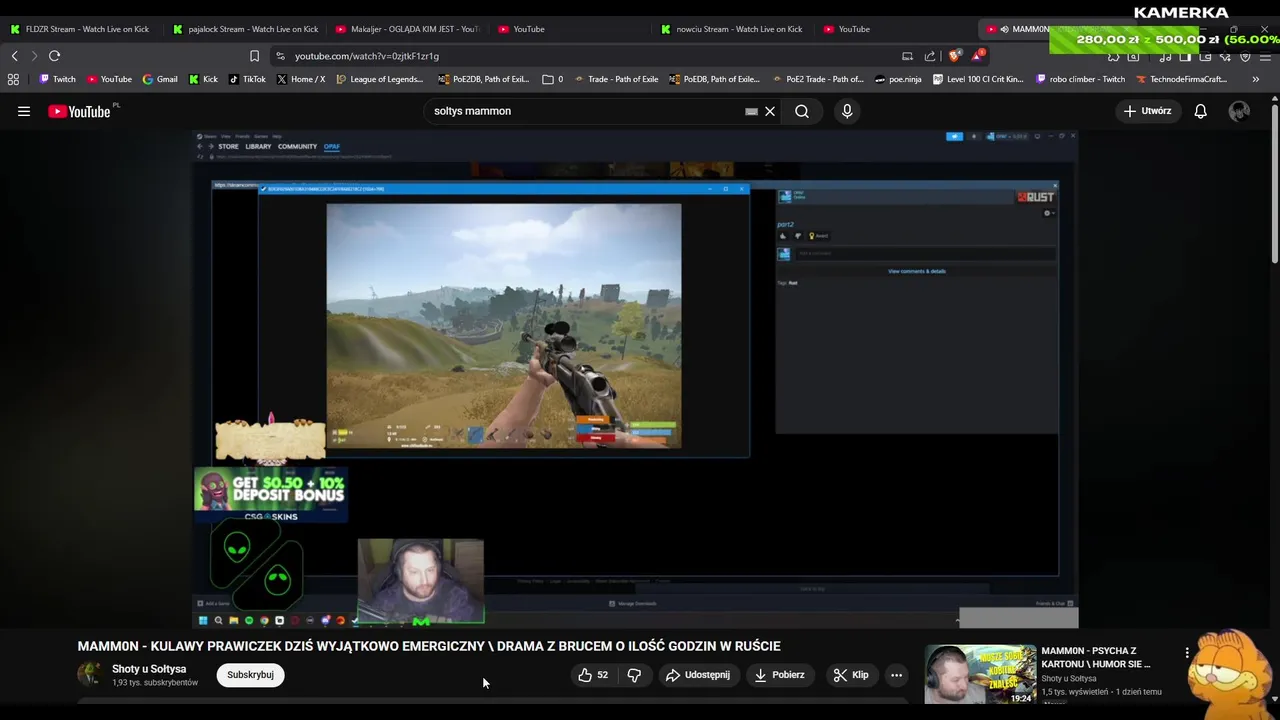The width and height of the screenshot is (1280, 720).
Task: Reload the page with the refresh icon
Action: [54, 56]
